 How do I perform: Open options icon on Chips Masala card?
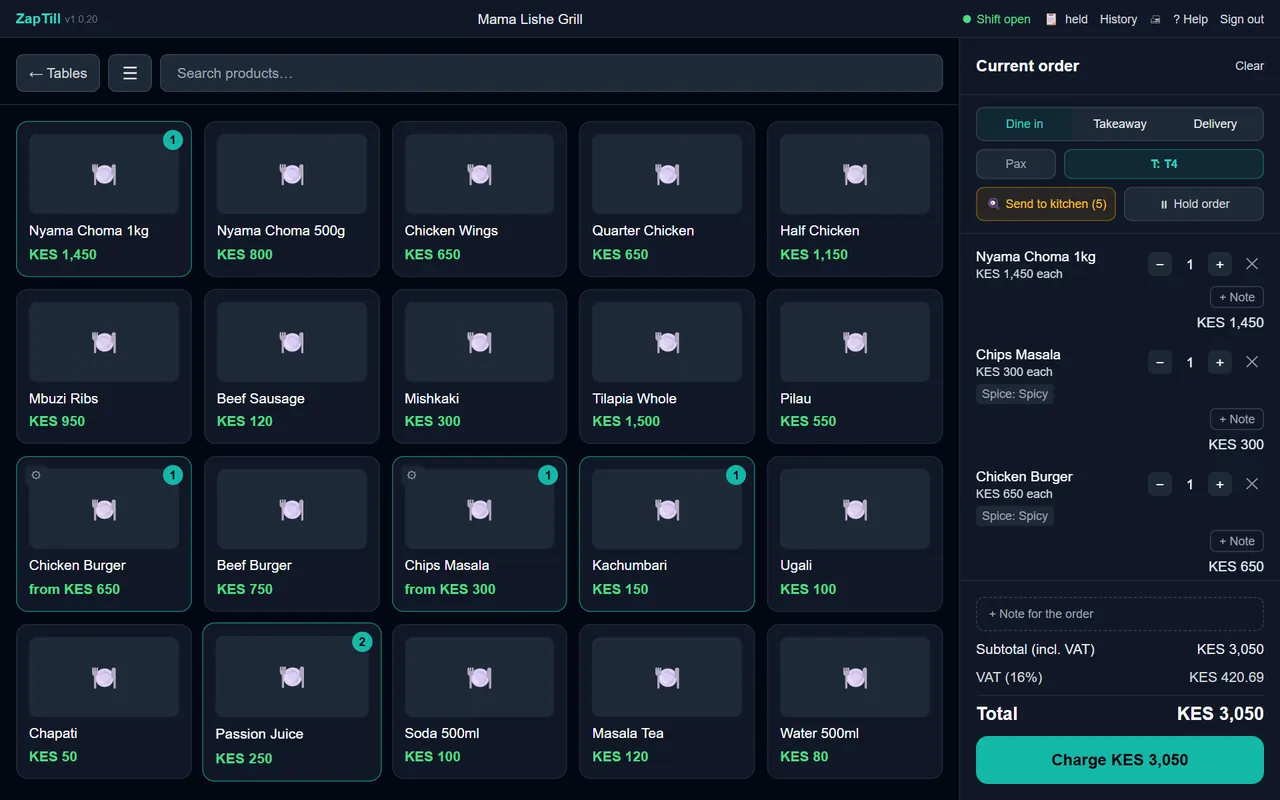(x=411, y=475)
